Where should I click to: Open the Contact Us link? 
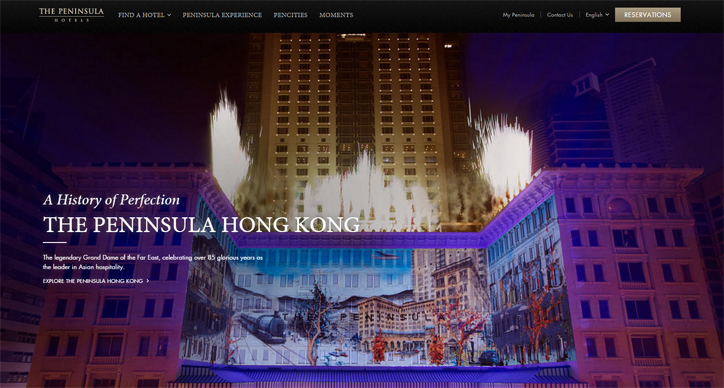(560, 15)
